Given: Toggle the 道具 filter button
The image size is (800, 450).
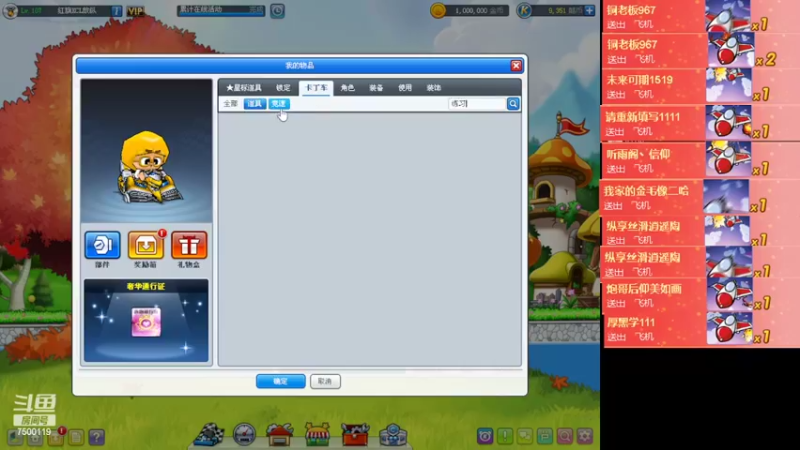Looking at the screenshot, I should [x=255, y=104].
